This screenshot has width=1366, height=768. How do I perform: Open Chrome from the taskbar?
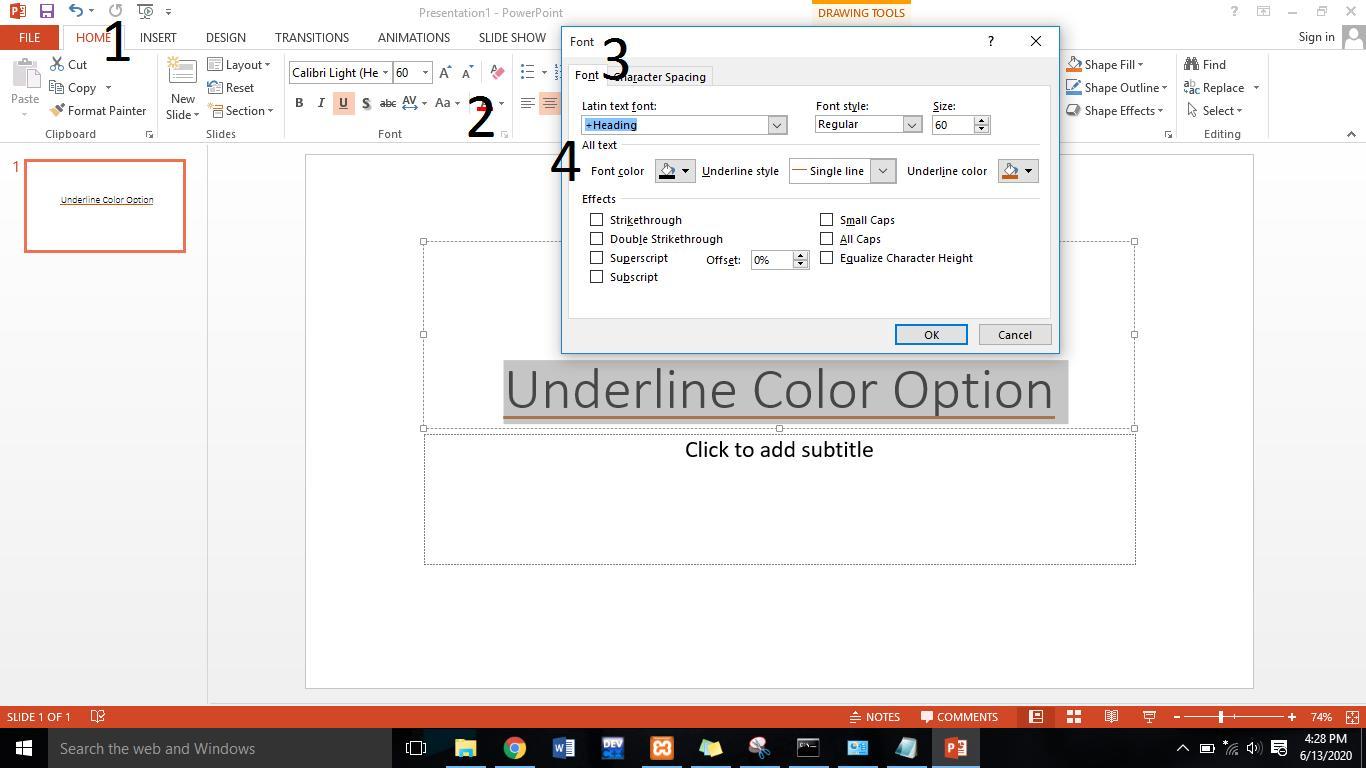[x=514, y=748]
